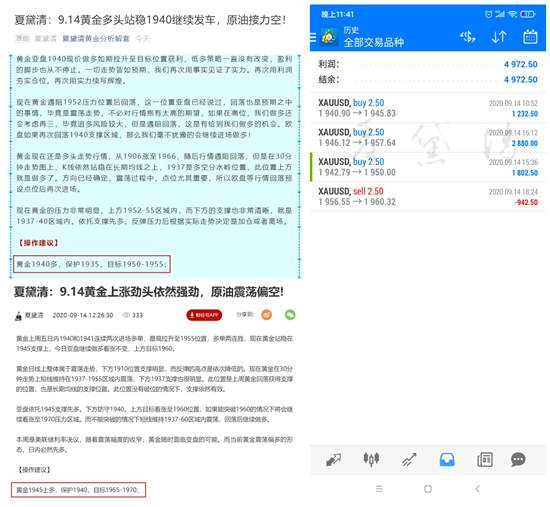Open the Trade tab trend-line icon

tap(409, 459)
